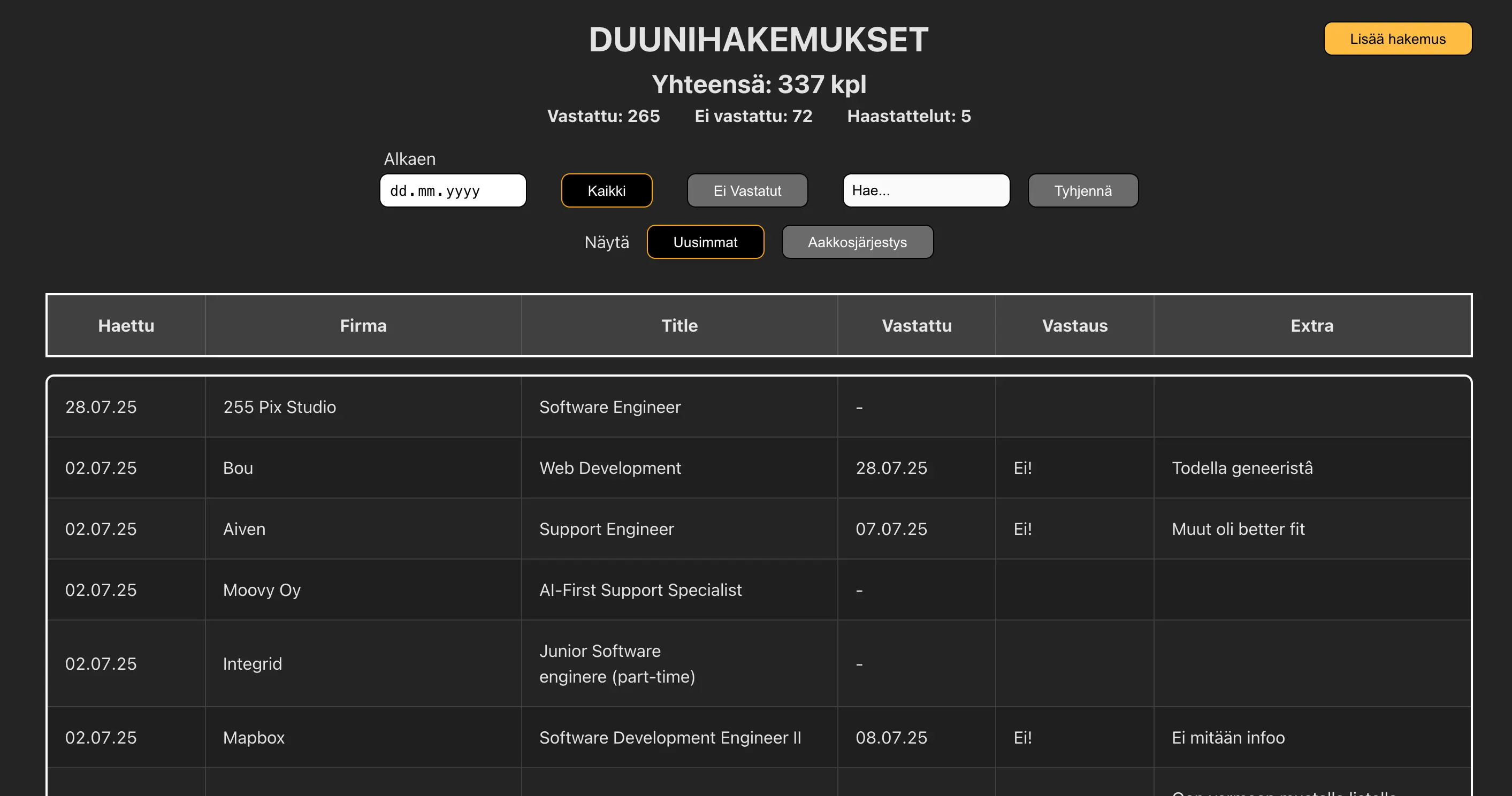Click the Firma column header
The image size is (1512, 796).
[x=363, y=325]
